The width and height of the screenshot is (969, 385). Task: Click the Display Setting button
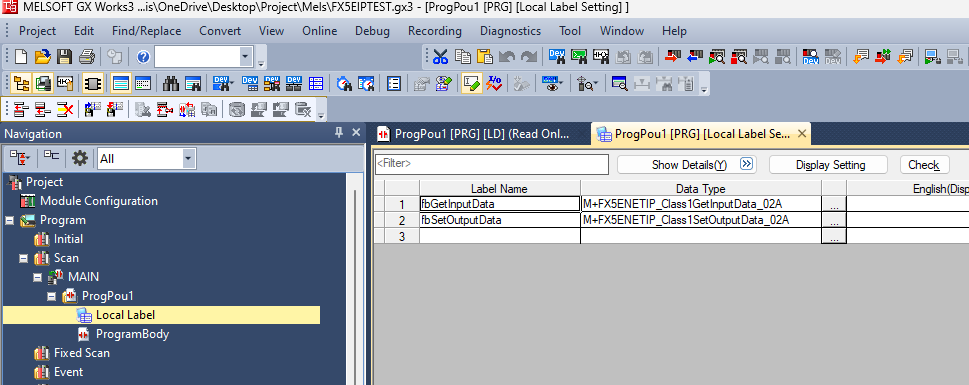coord(829,165)
